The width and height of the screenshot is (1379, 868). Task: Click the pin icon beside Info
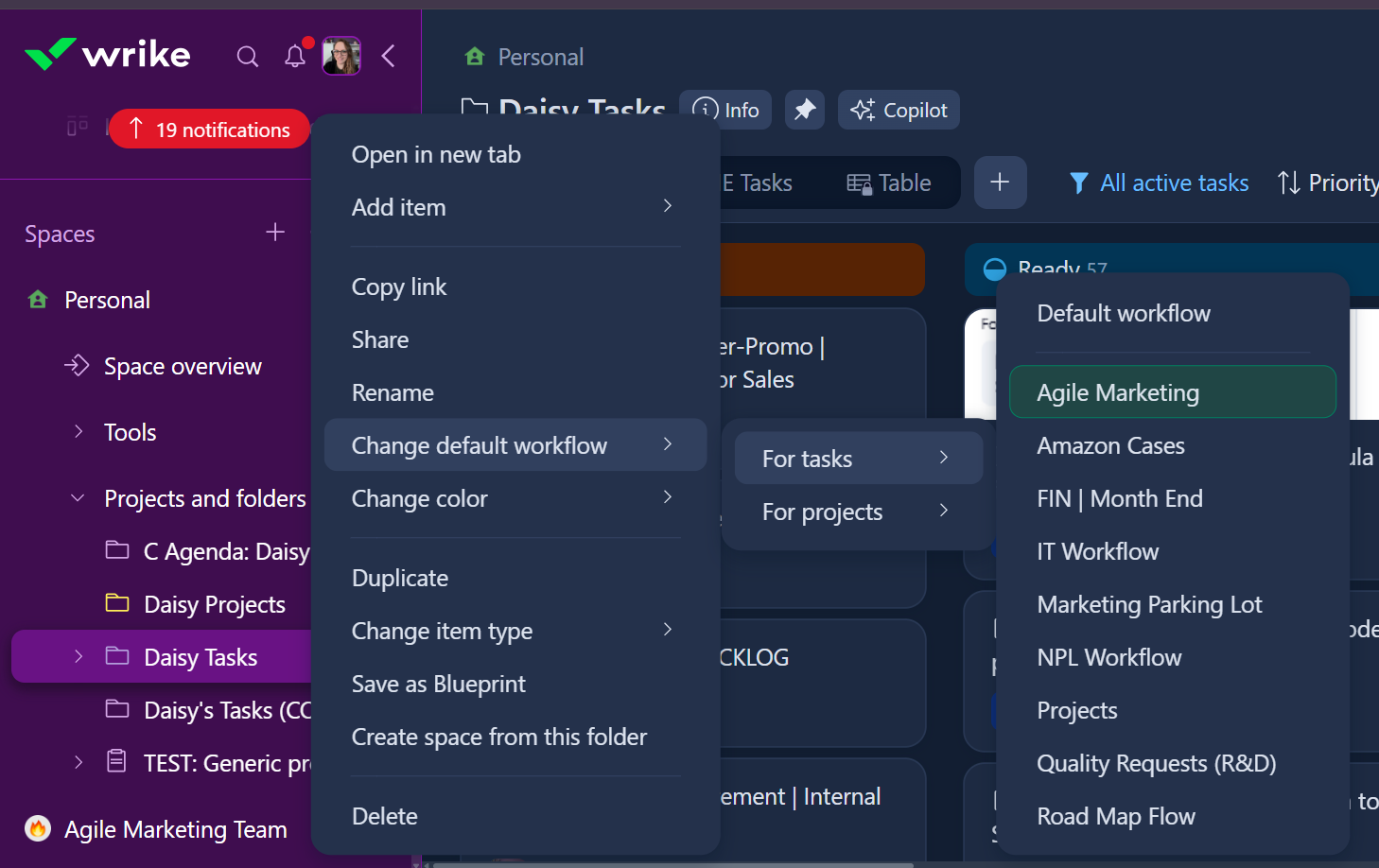pyautogui.click(x=805, y=110)
